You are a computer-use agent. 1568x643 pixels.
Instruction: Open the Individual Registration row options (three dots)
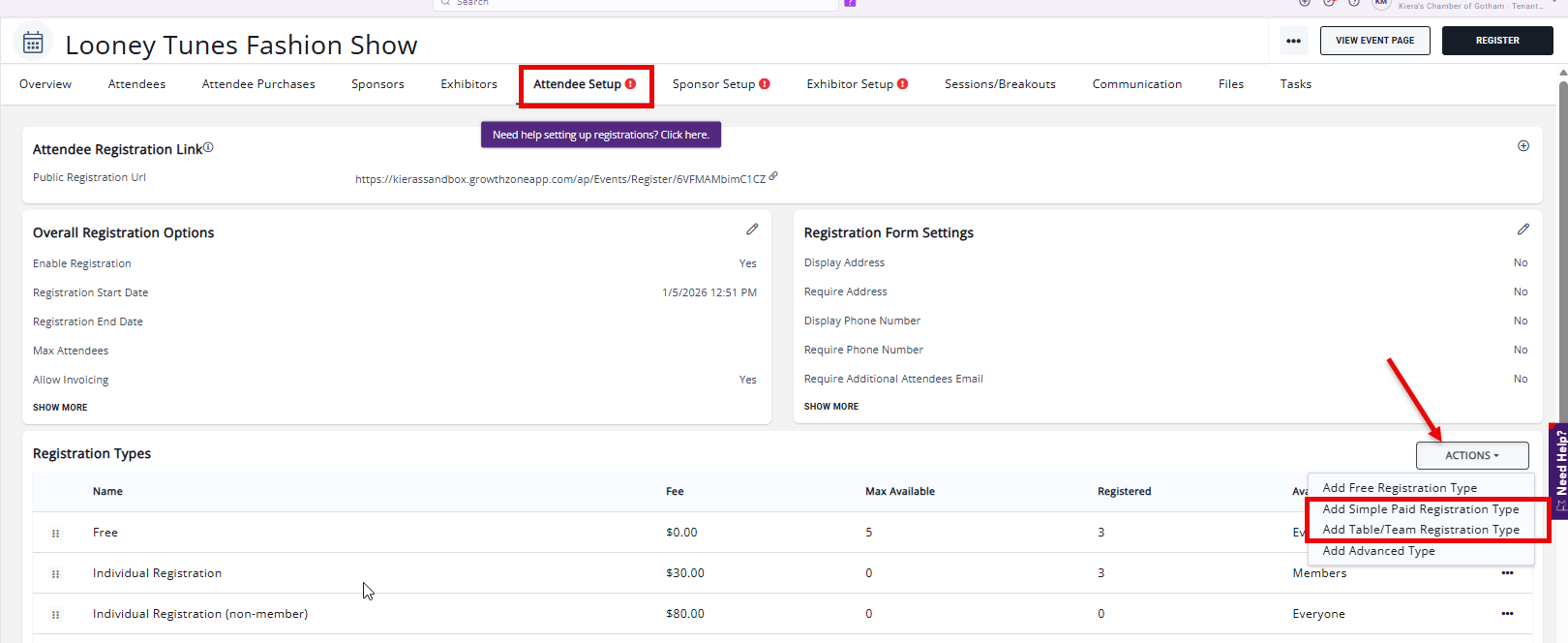click(1507, 573)
